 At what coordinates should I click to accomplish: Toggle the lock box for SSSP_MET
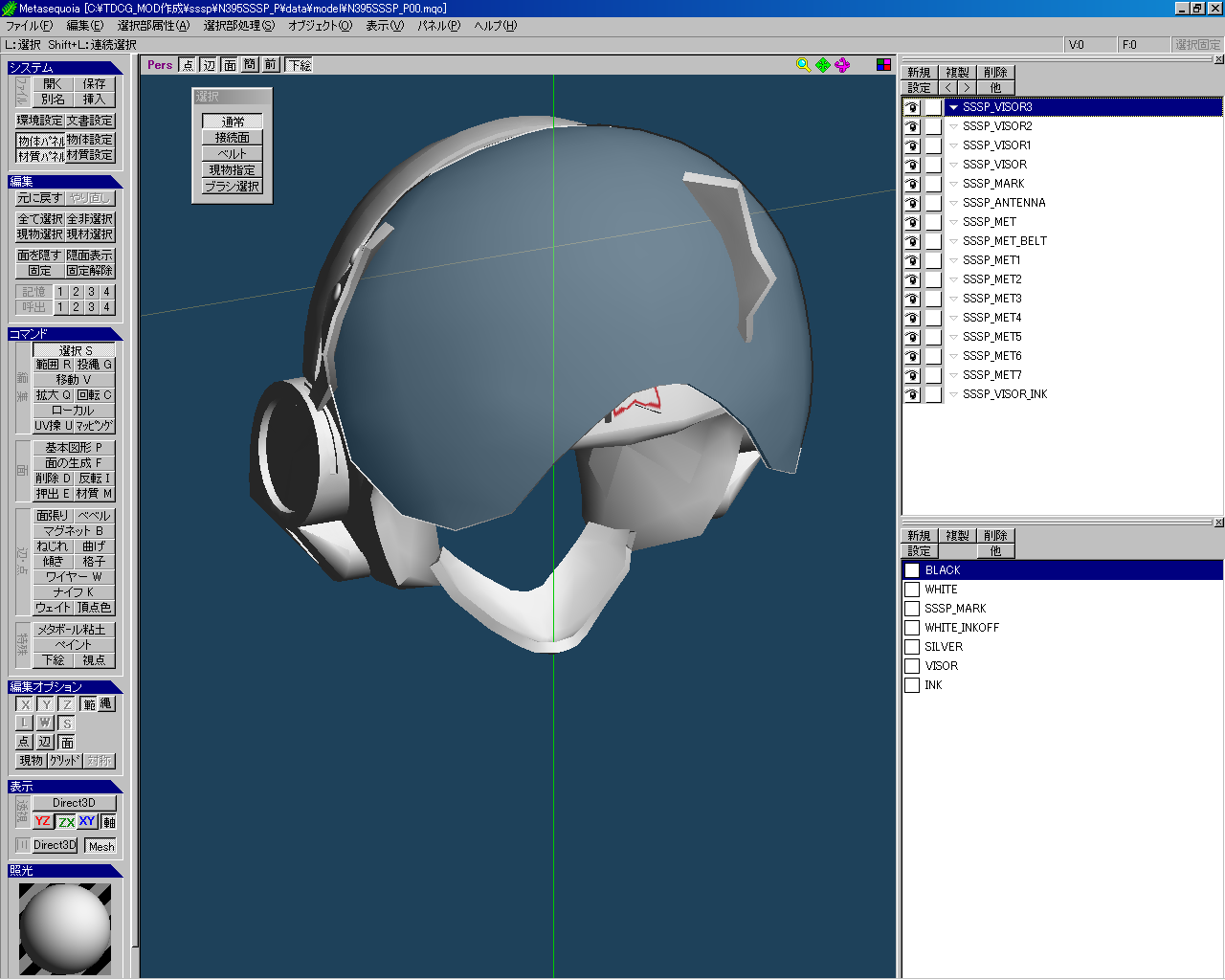coord(933,222)
